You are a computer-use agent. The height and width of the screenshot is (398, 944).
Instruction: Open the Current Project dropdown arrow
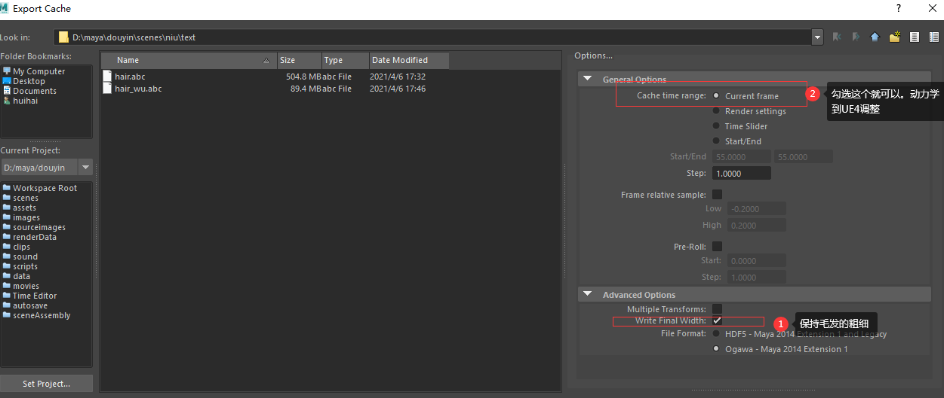pyautogui.click(x=85, y=167)
